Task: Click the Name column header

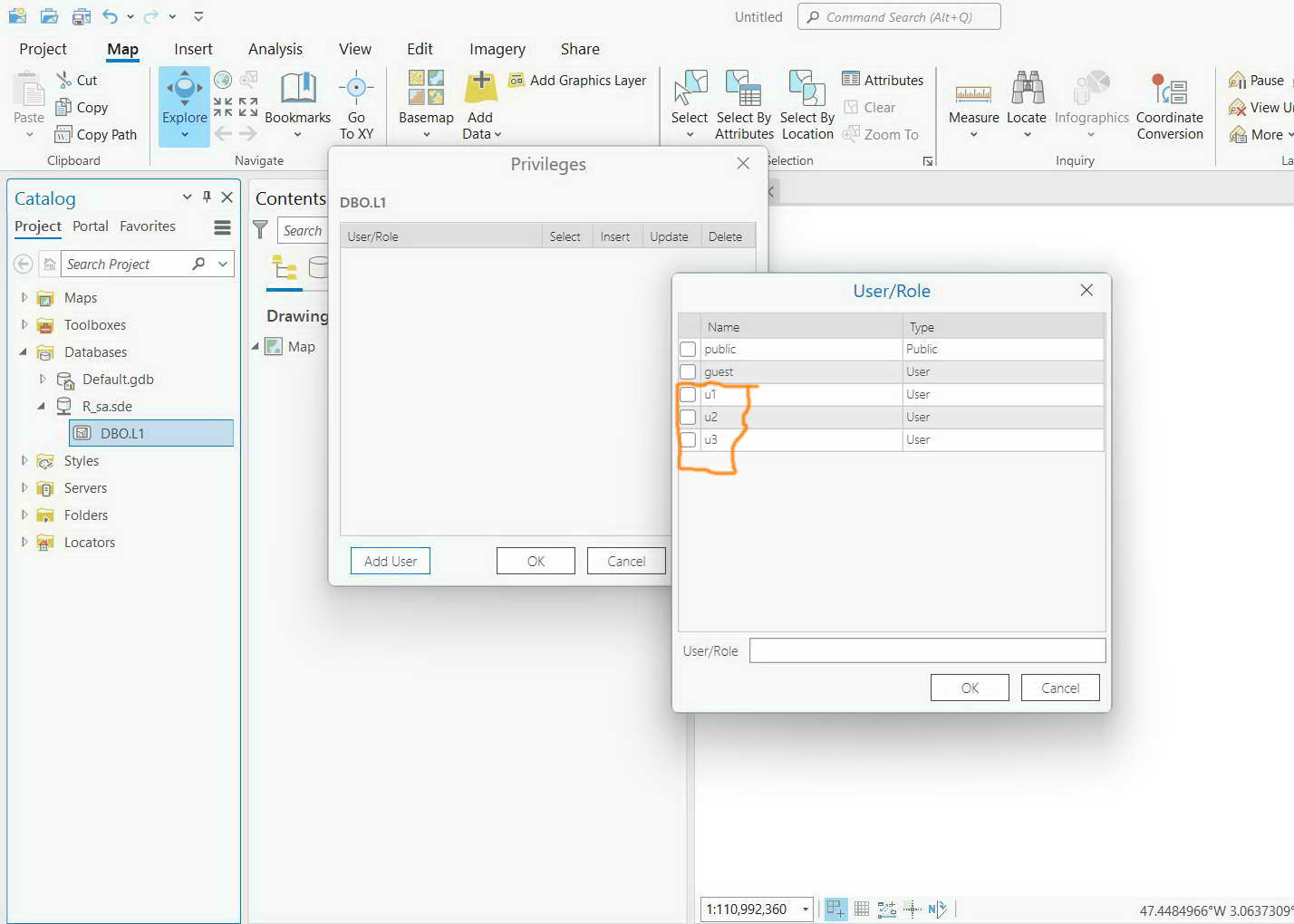Action: (801, 326)
